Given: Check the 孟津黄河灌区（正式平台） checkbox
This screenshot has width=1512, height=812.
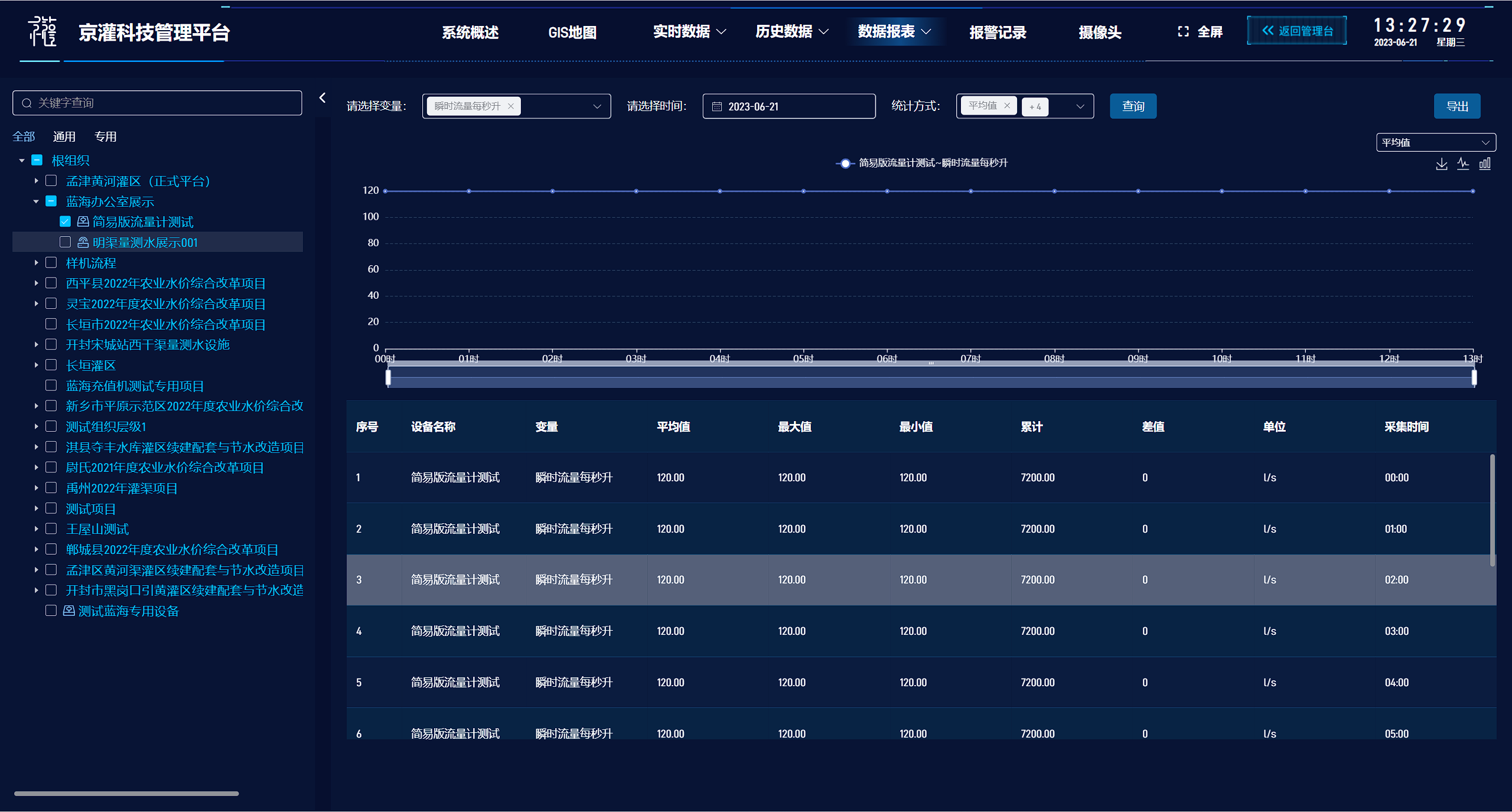Looking at the screenshot, I should click(x=51, y=181).
